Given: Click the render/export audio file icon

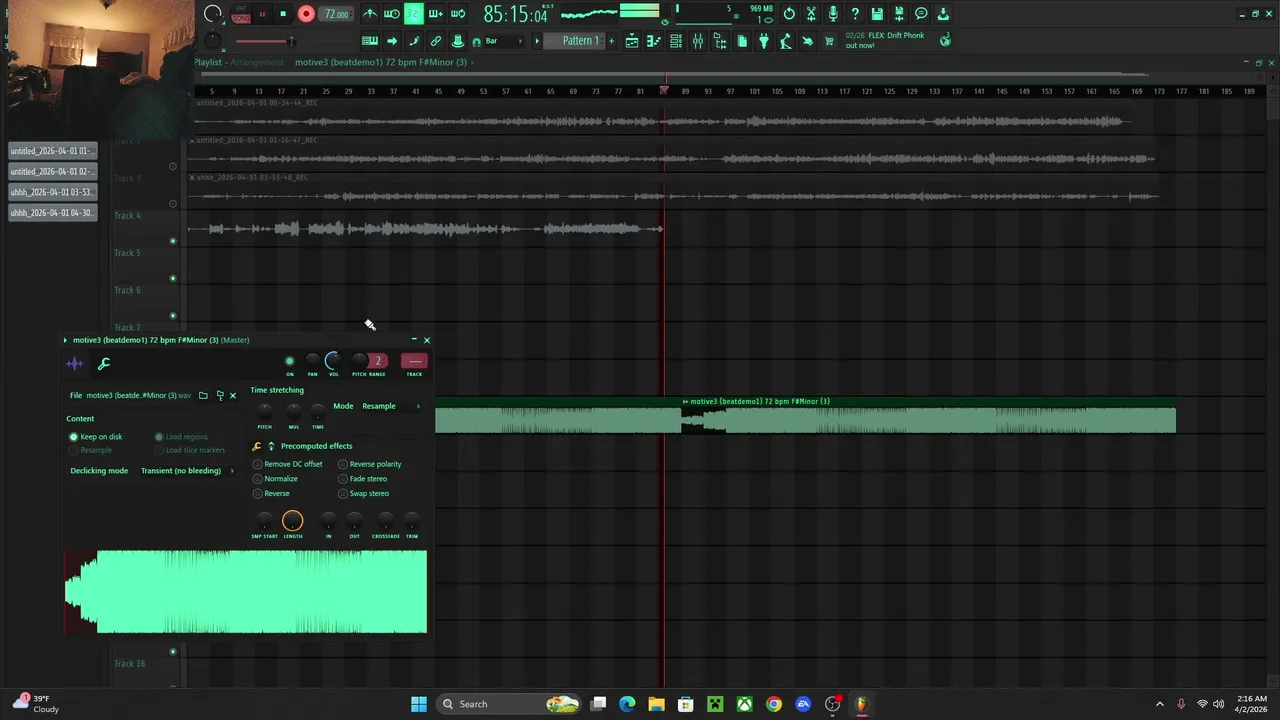Looking at the screenshot, I should (899, 14).
